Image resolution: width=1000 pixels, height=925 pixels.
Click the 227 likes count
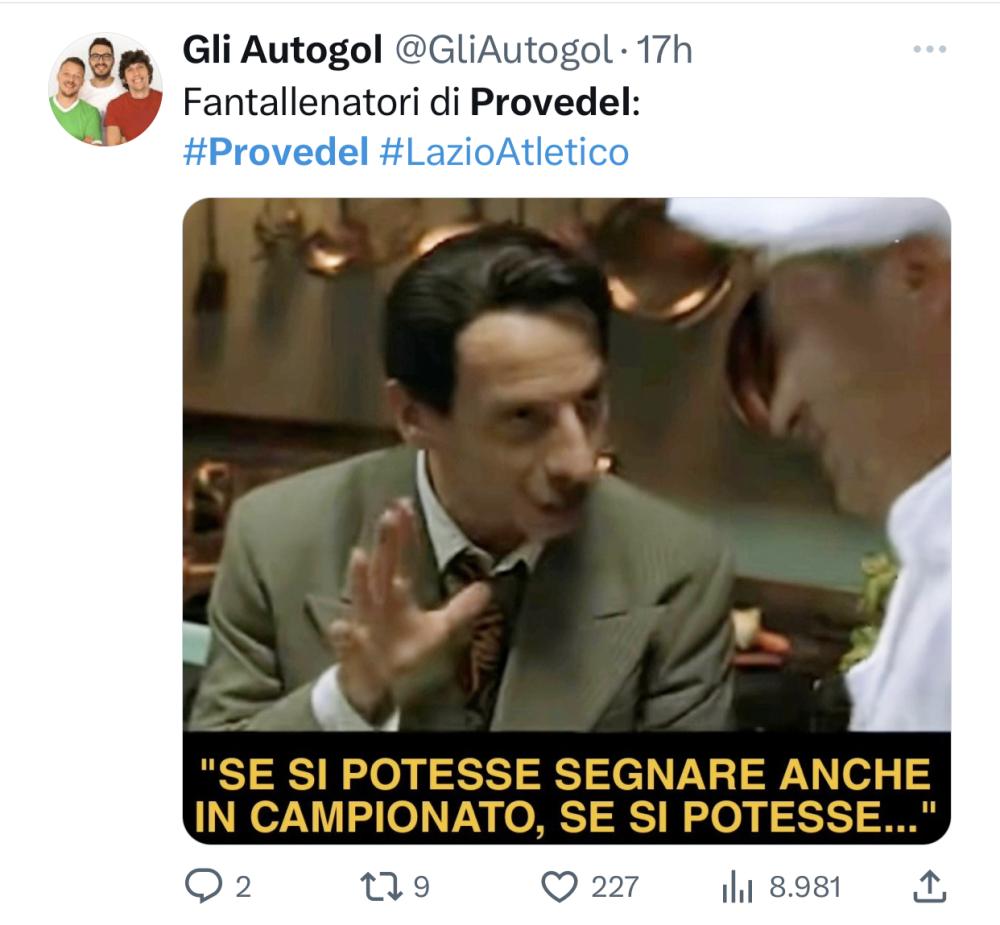(x=614, y=887)
